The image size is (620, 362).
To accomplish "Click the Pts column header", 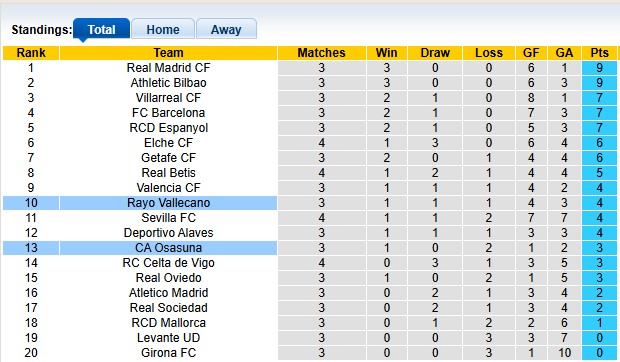I will coord(599,53).
